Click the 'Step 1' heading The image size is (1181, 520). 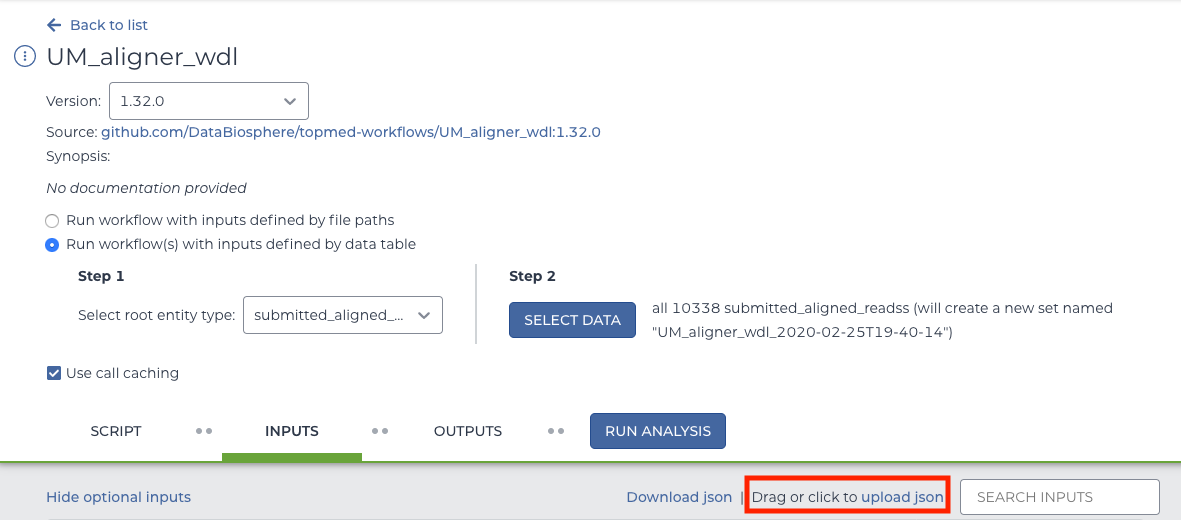click(101, 277)
